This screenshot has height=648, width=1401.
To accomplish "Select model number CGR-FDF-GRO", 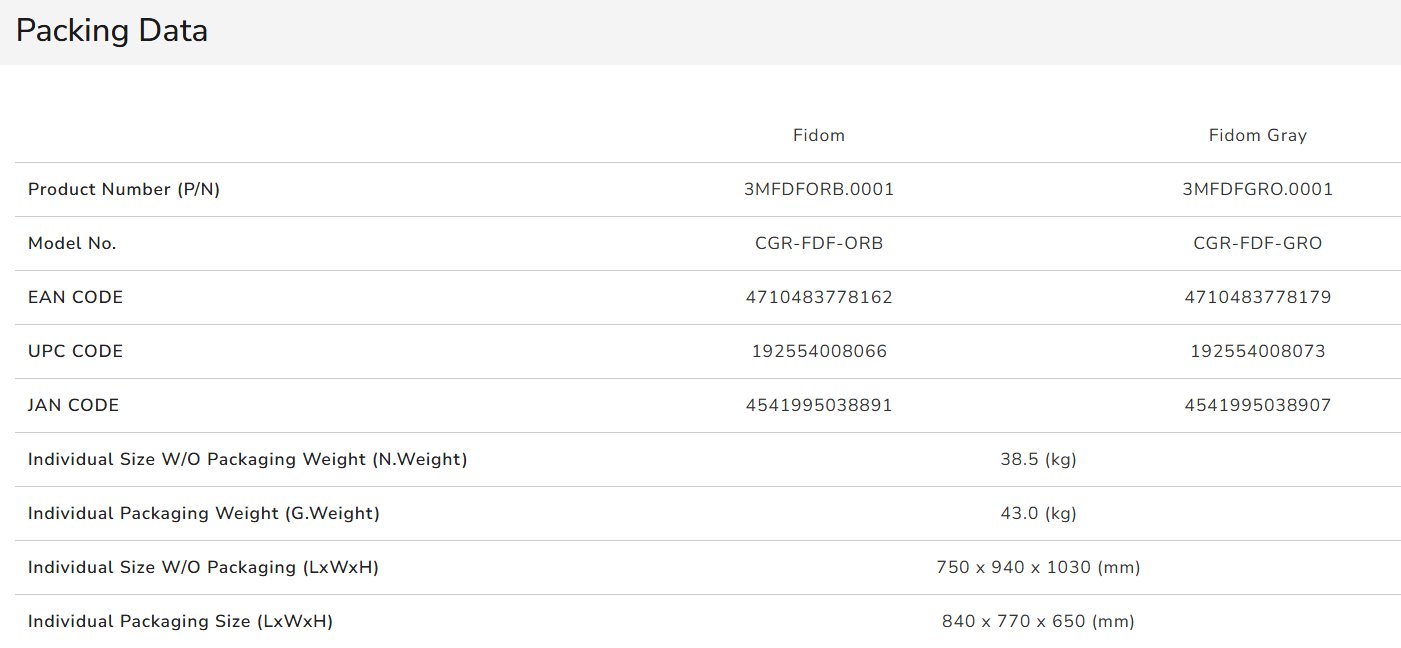I will [1257, 243].
